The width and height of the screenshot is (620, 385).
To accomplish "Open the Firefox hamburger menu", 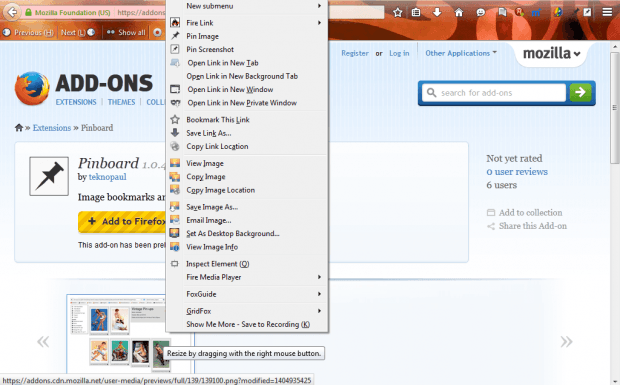I will [x=607, y=13].
